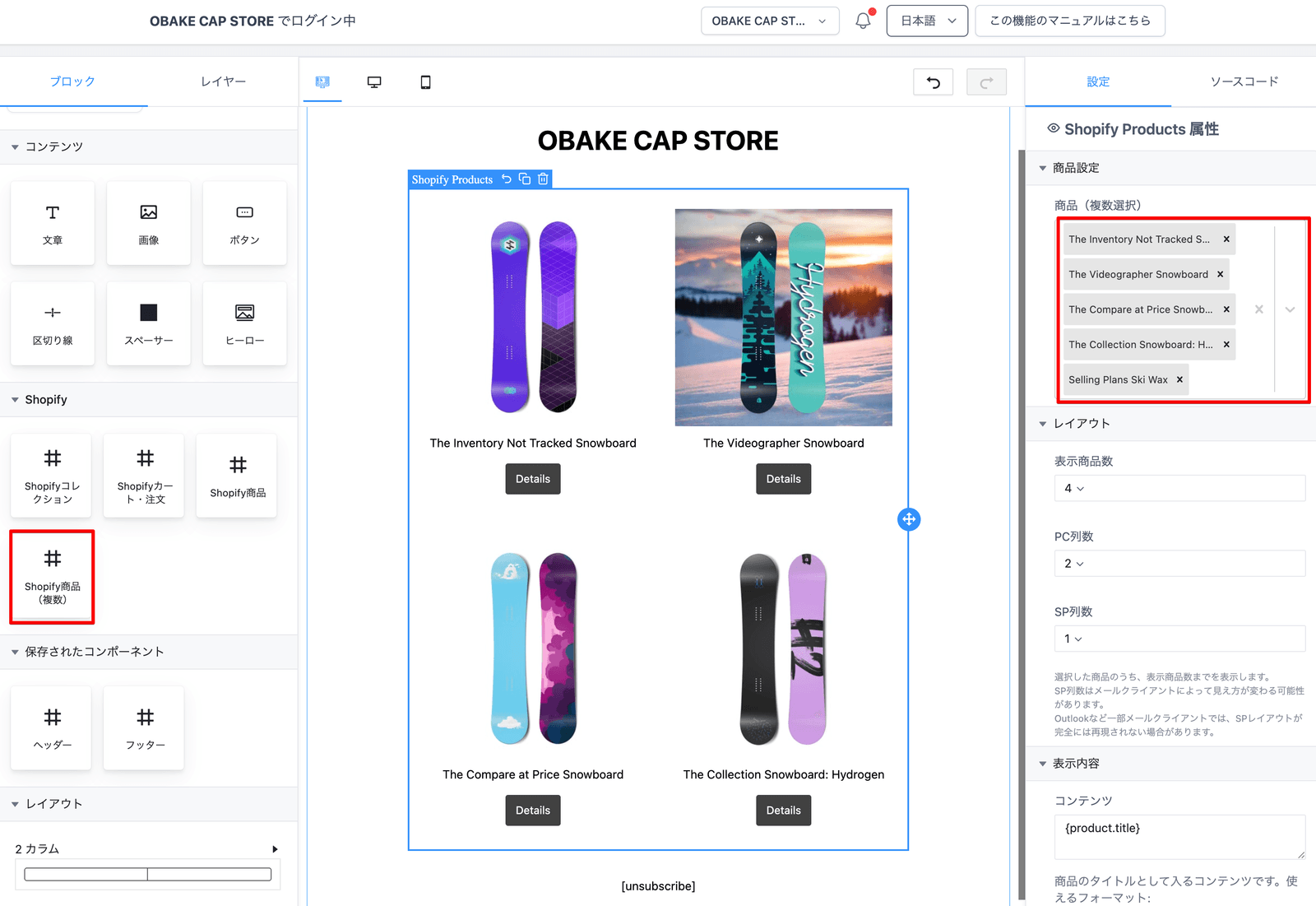Undo the last change
The width and height of the screenshot is (1316, 906).
click(x=934, y=81)
